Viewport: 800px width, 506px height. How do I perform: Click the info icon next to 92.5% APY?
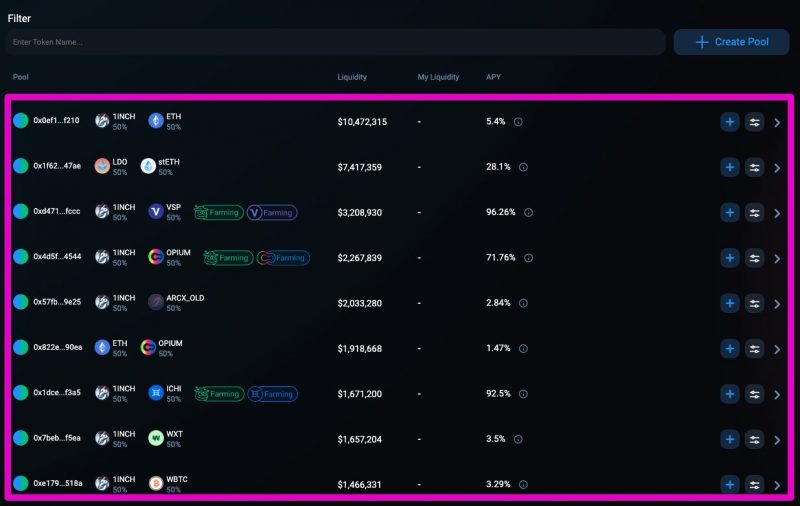pos(524,394)
